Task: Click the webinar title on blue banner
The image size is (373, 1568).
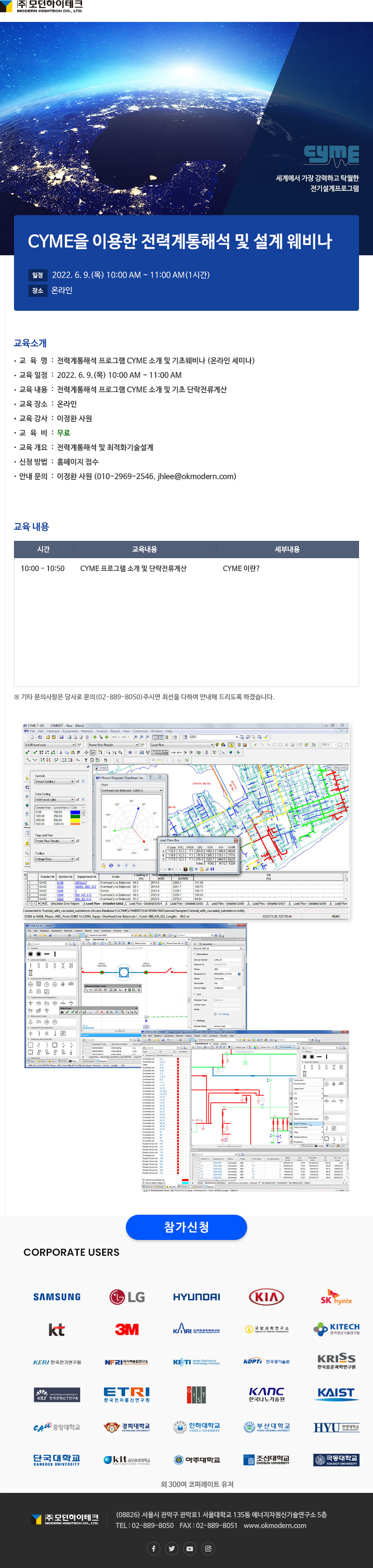Action: [x=180, y=242]
